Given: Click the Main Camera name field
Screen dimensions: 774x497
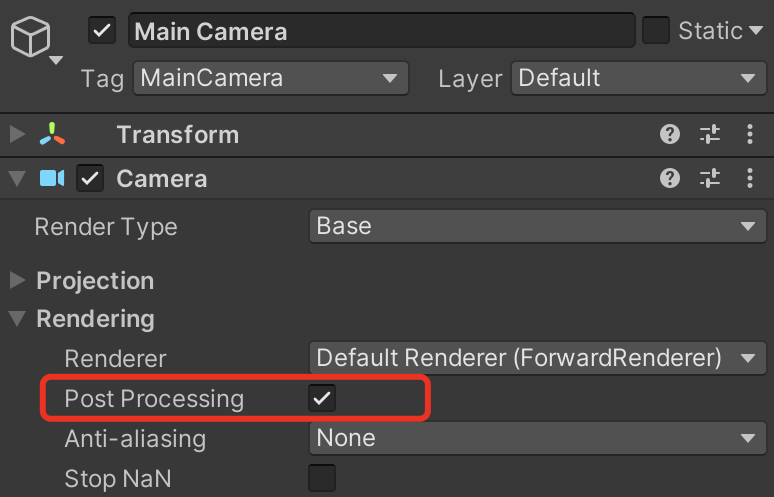Looking at the screenshot, I should pyautogui.click(x=382, y=31).
